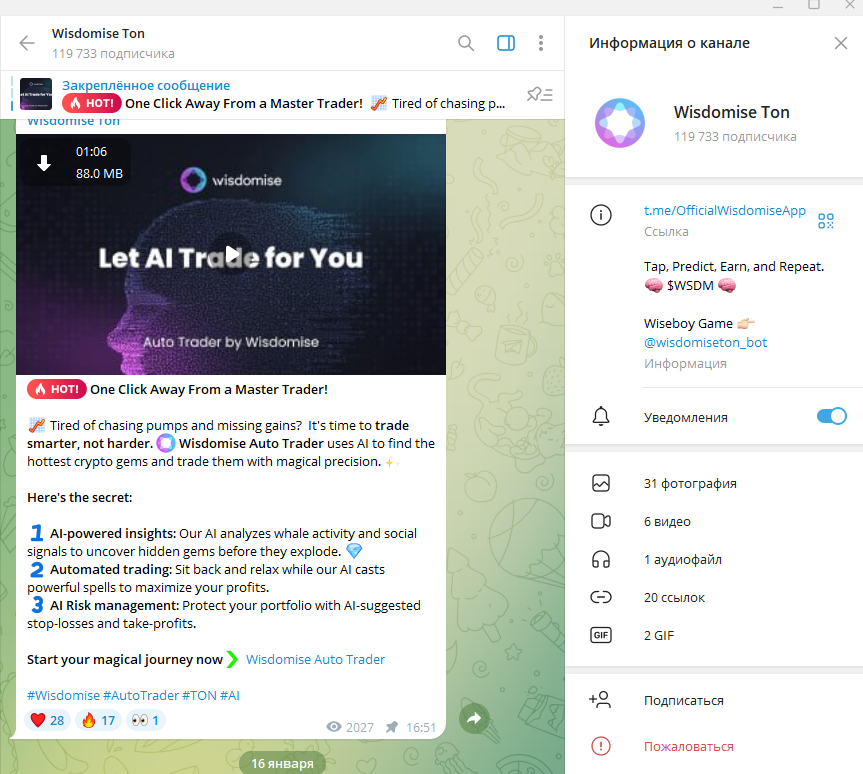This screenshot has width=863, height=774.
Task: Click Подписаться to join the channel
Action: [684, 700]
